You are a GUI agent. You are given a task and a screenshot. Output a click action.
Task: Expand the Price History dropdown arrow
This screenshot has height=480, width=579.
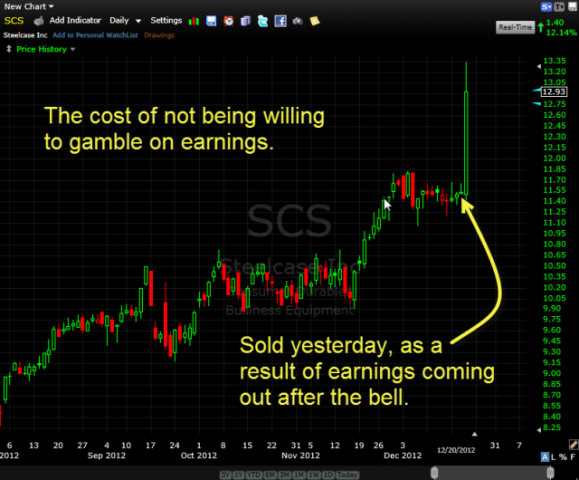[x=73, y=49]
